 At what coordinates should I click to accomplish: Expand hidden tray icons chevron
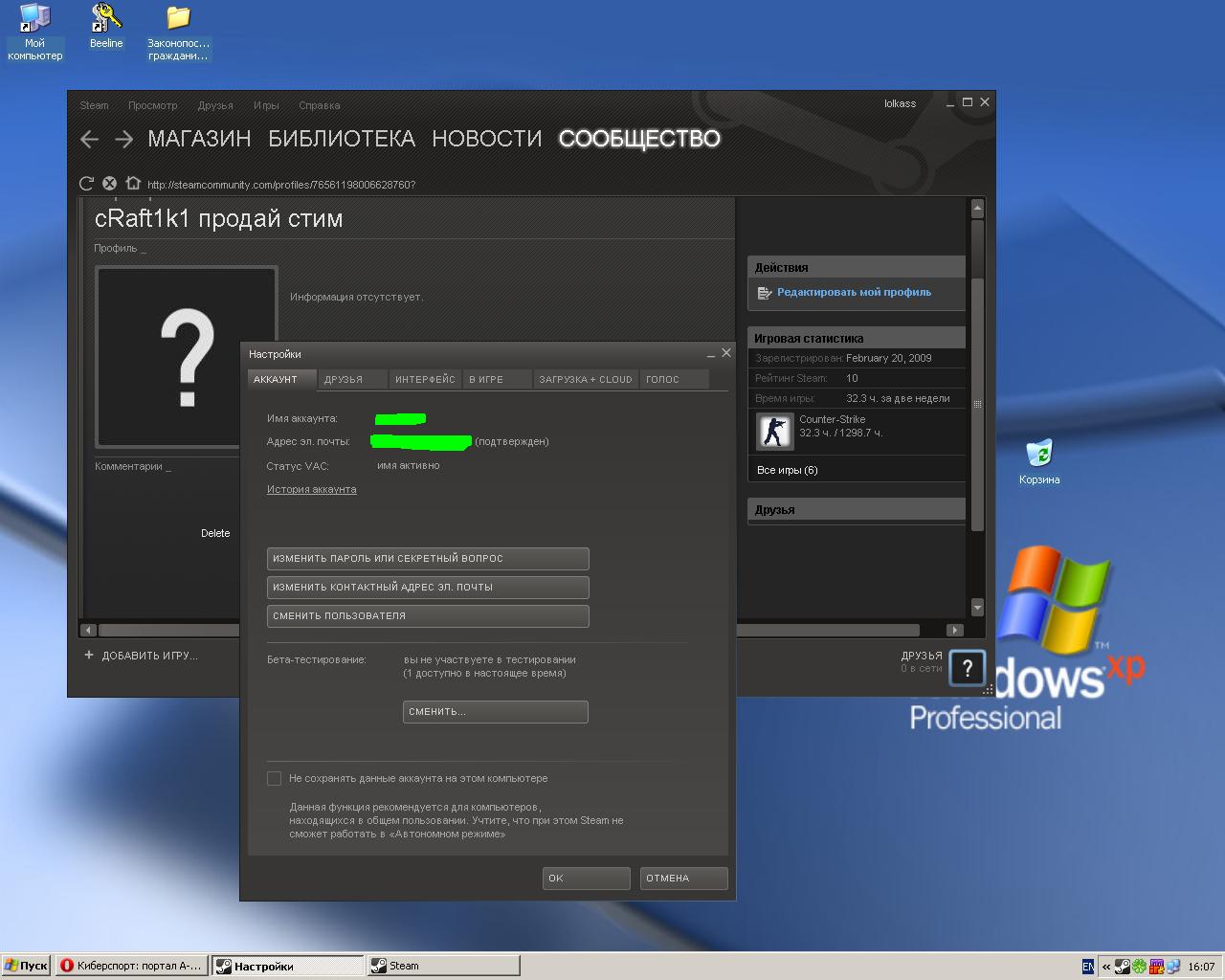coord(1106,967)
